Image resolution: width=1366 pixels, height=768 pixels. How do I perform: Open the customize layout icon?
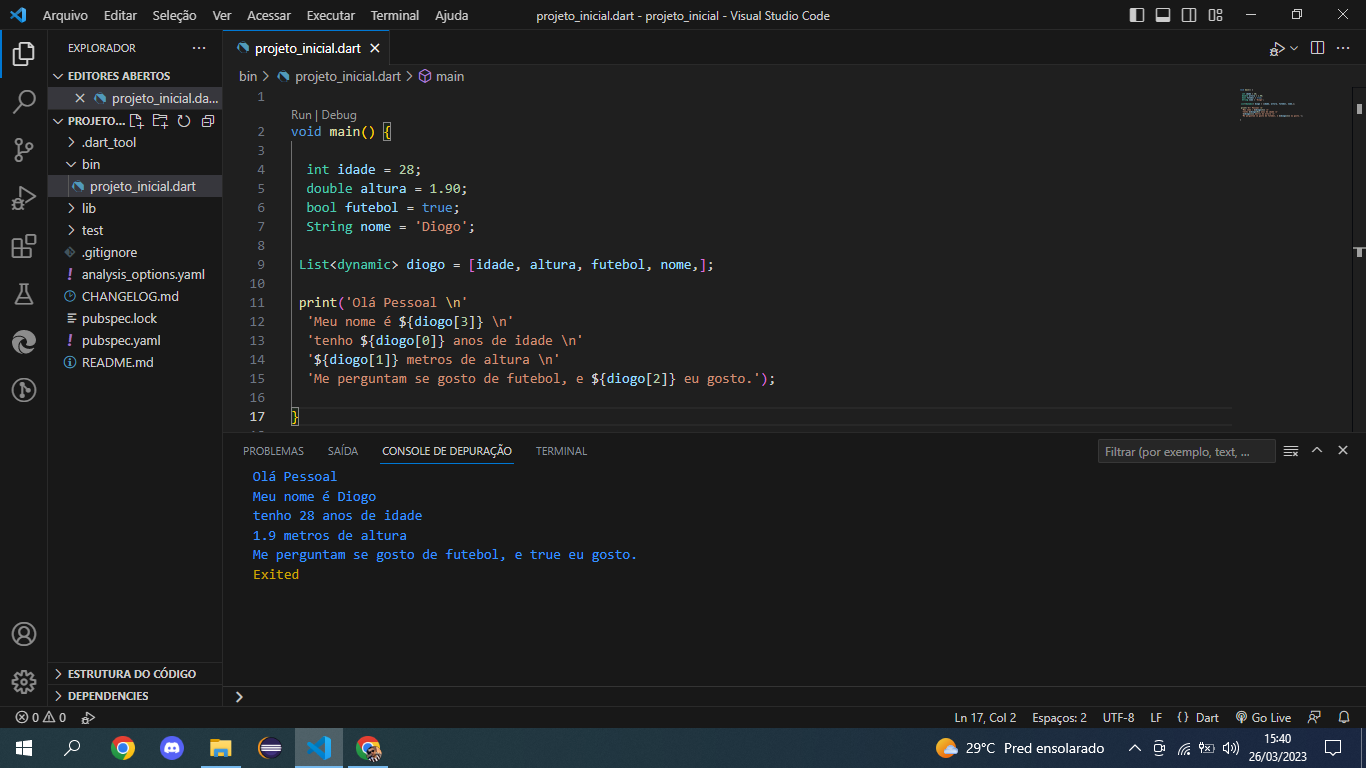coord(1215,15)
